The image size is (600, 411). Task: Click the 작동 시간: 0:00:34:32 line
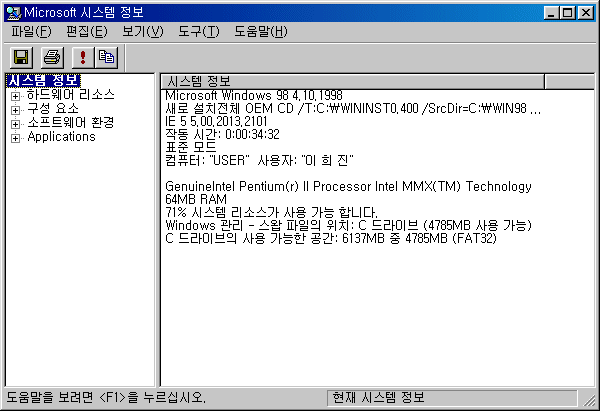pos(222,135)
